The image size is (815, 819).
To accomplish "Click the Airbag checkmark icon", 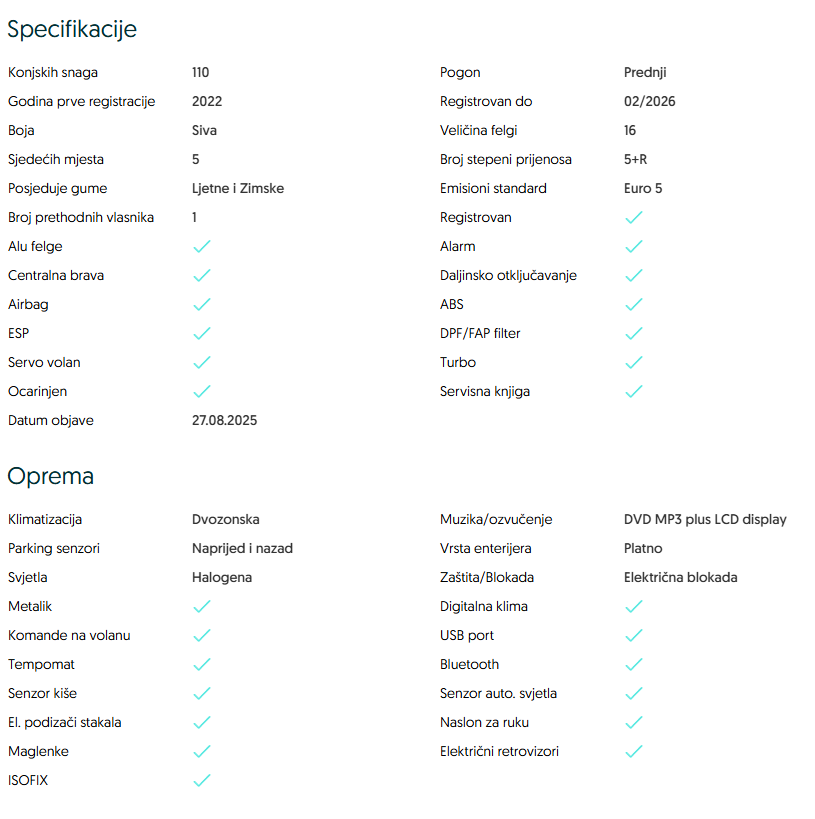I will coord(201,304).
